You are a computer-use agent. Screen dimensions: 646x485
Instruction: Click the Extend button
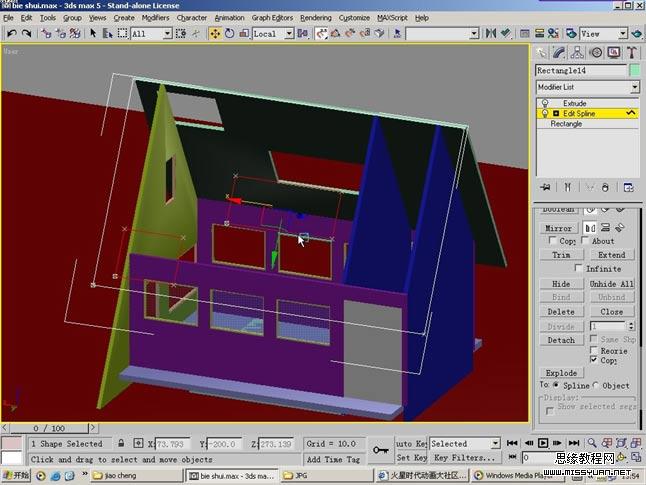611,255
